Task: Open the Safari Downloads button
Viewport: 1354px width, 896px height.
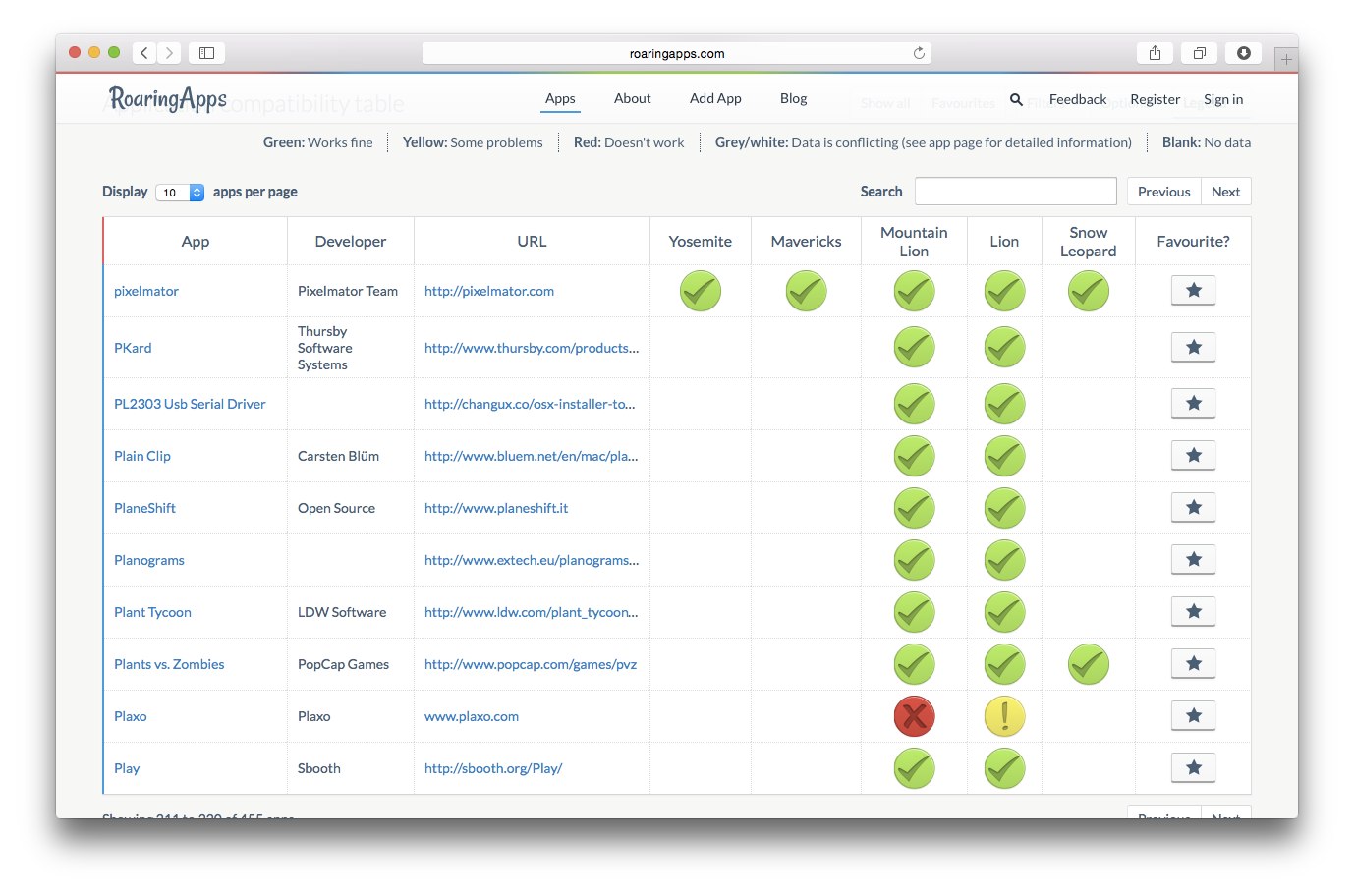Action: pos(1244,53)
